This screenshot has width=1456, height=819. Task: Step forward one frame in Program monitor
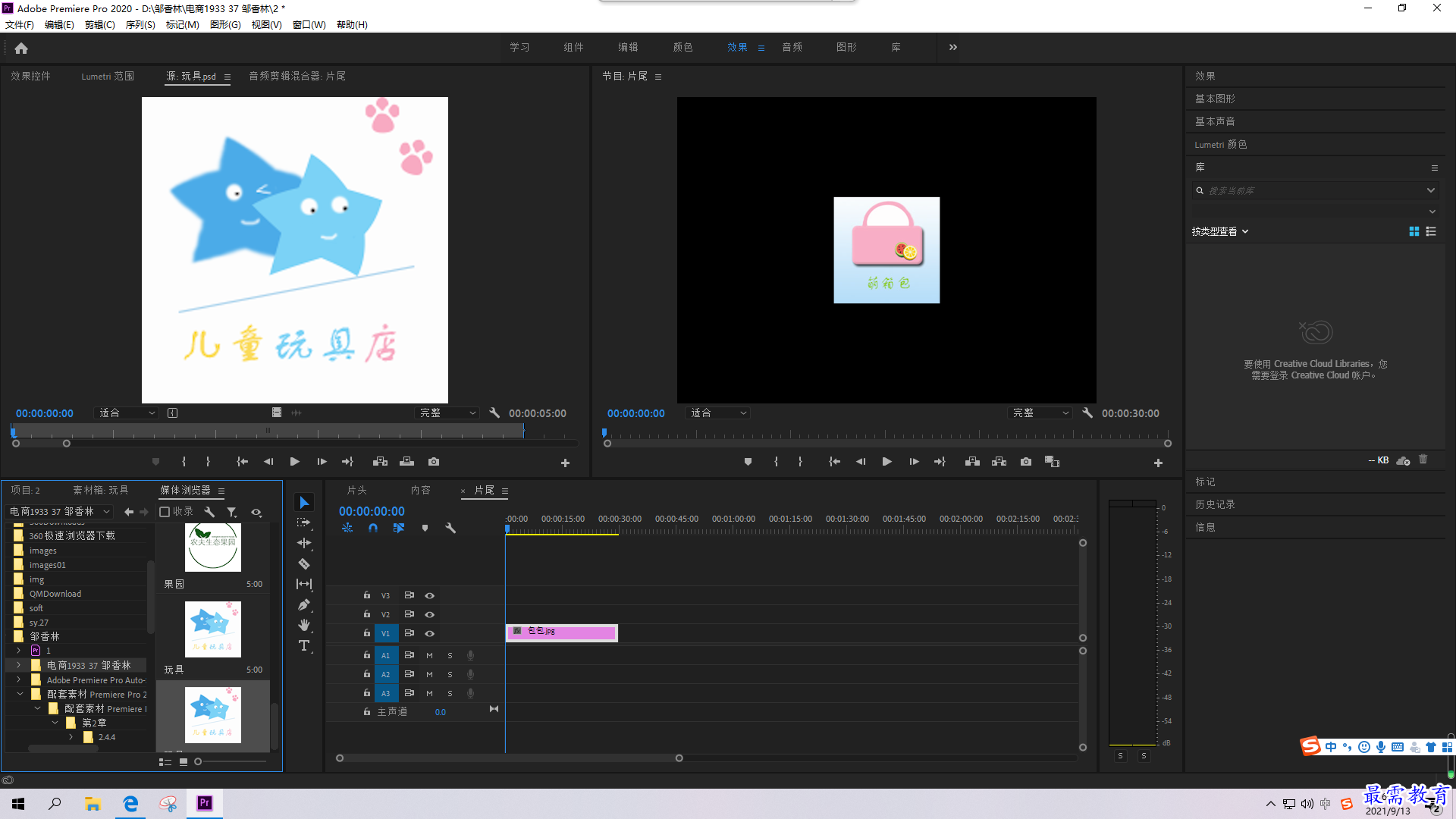(x=914, y=462)
